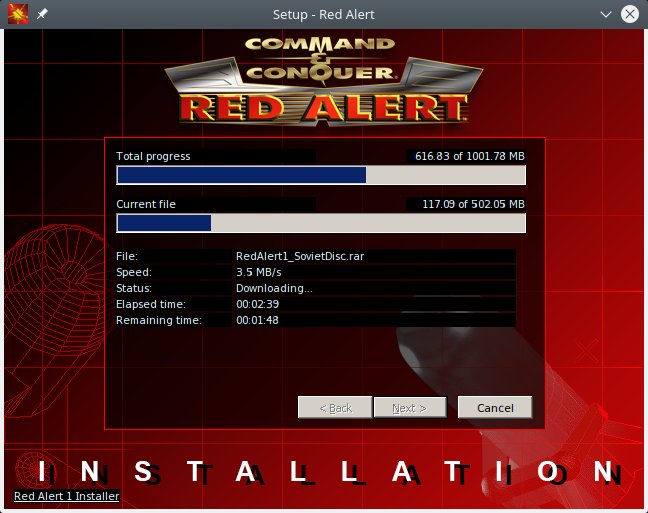Click the Elapsed time: label
The width and height of the screenshot is (648, 513).
(x=151, y=304)
